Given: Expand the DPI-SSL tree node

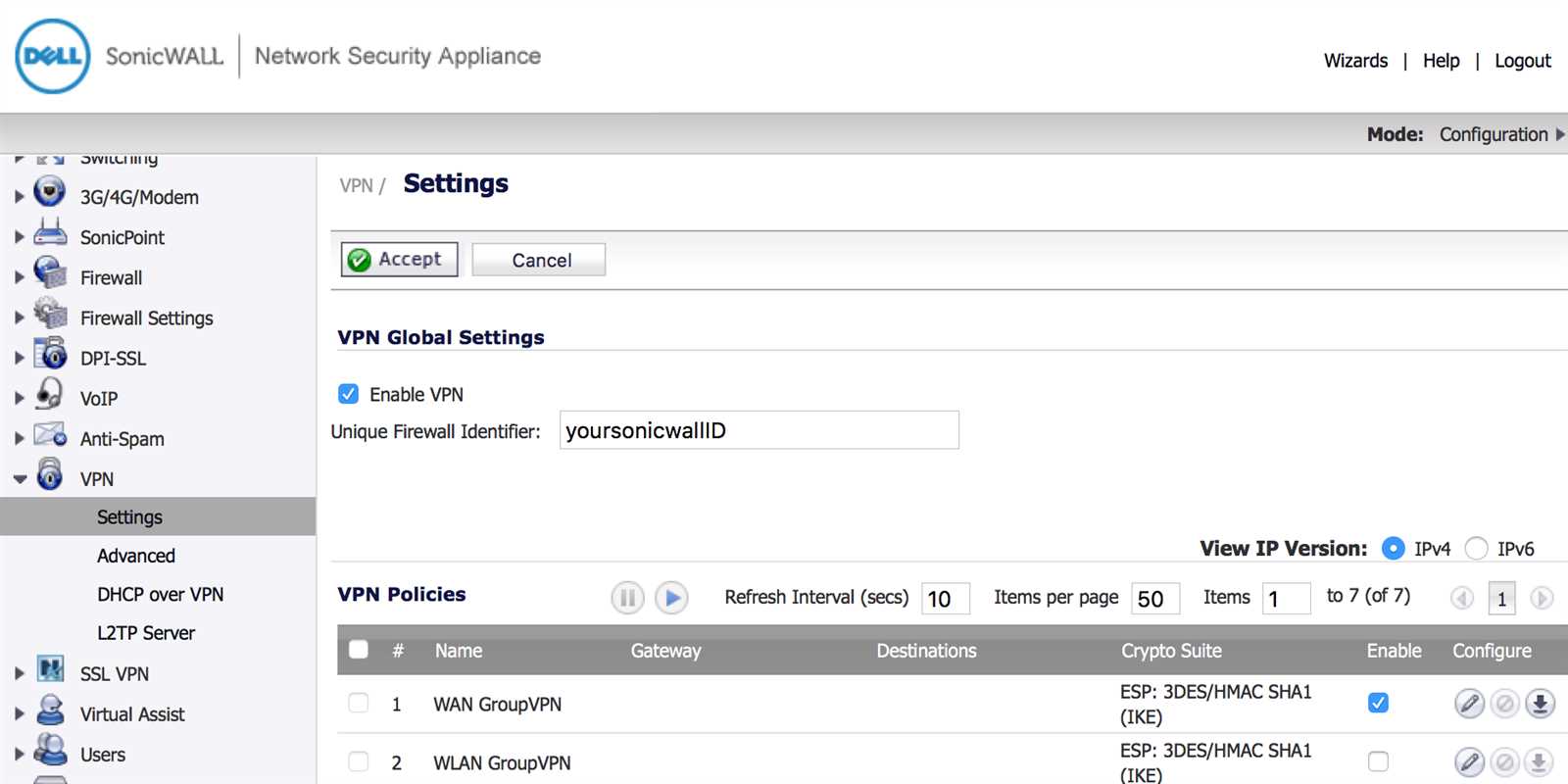Looking at the screenshot, I should click(19, 358).
